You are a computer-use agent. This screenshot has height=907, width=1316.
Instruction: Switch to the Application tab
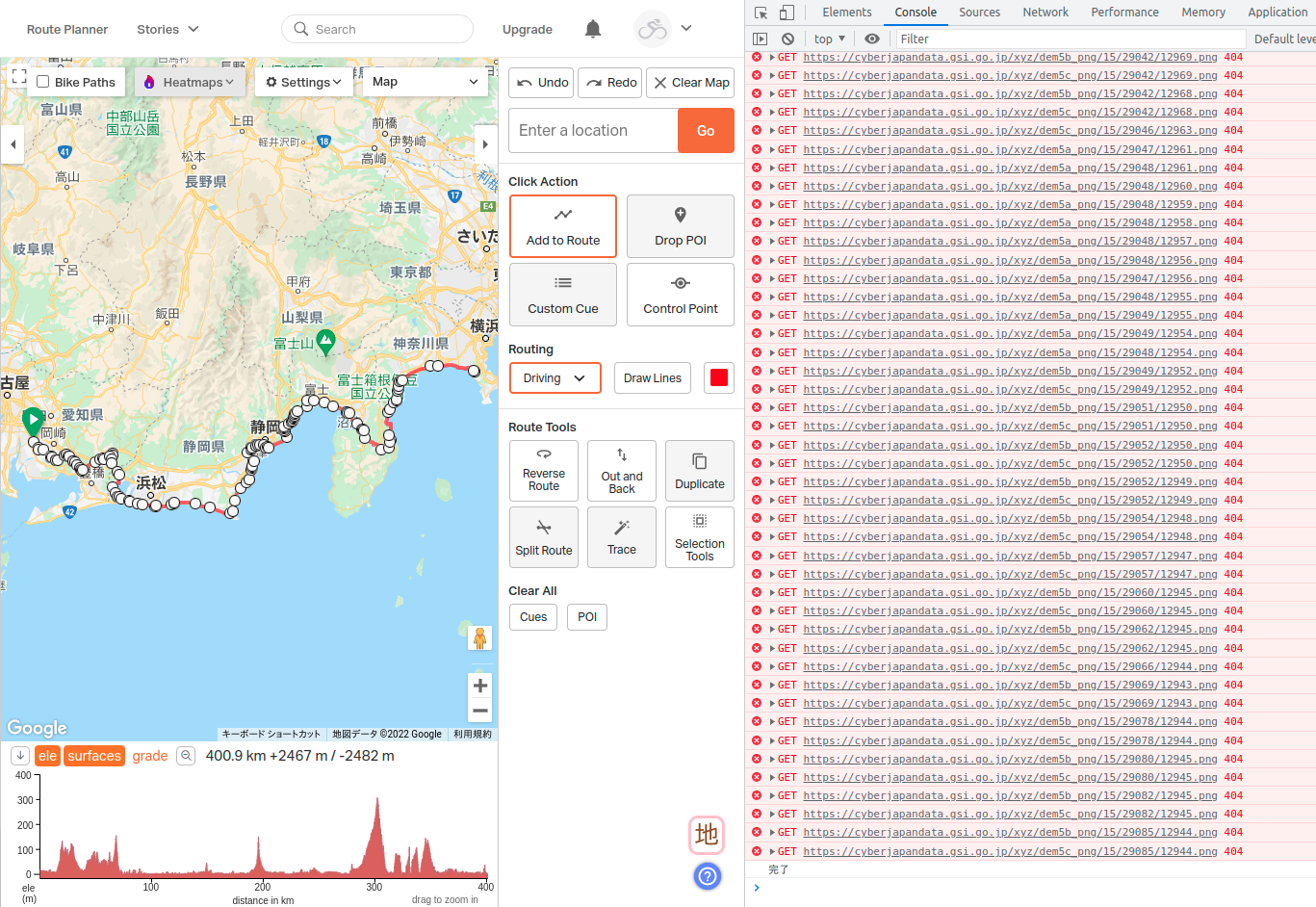(x=1277, y=13)
